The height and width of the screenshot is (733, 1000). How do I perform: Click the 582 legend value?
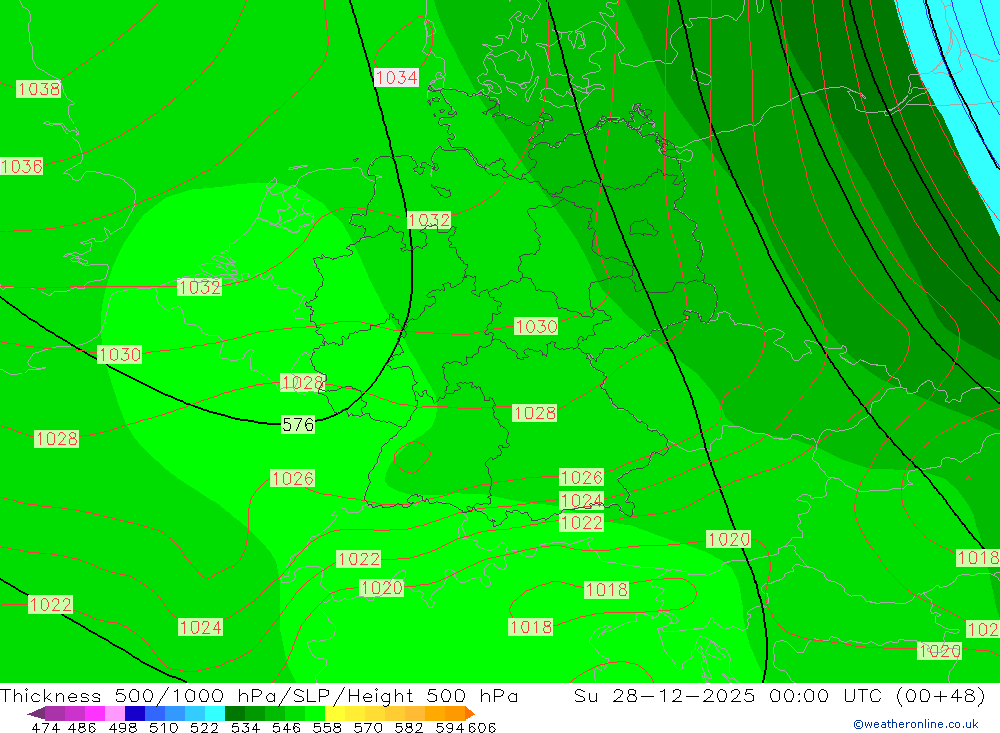[x=409, y=728]
